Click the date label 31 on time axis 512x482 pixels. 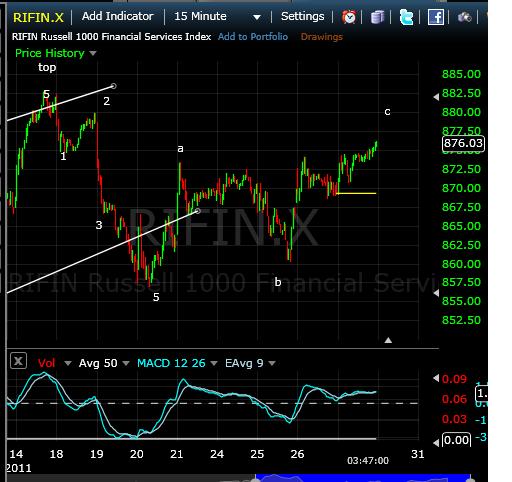[418, 454]
